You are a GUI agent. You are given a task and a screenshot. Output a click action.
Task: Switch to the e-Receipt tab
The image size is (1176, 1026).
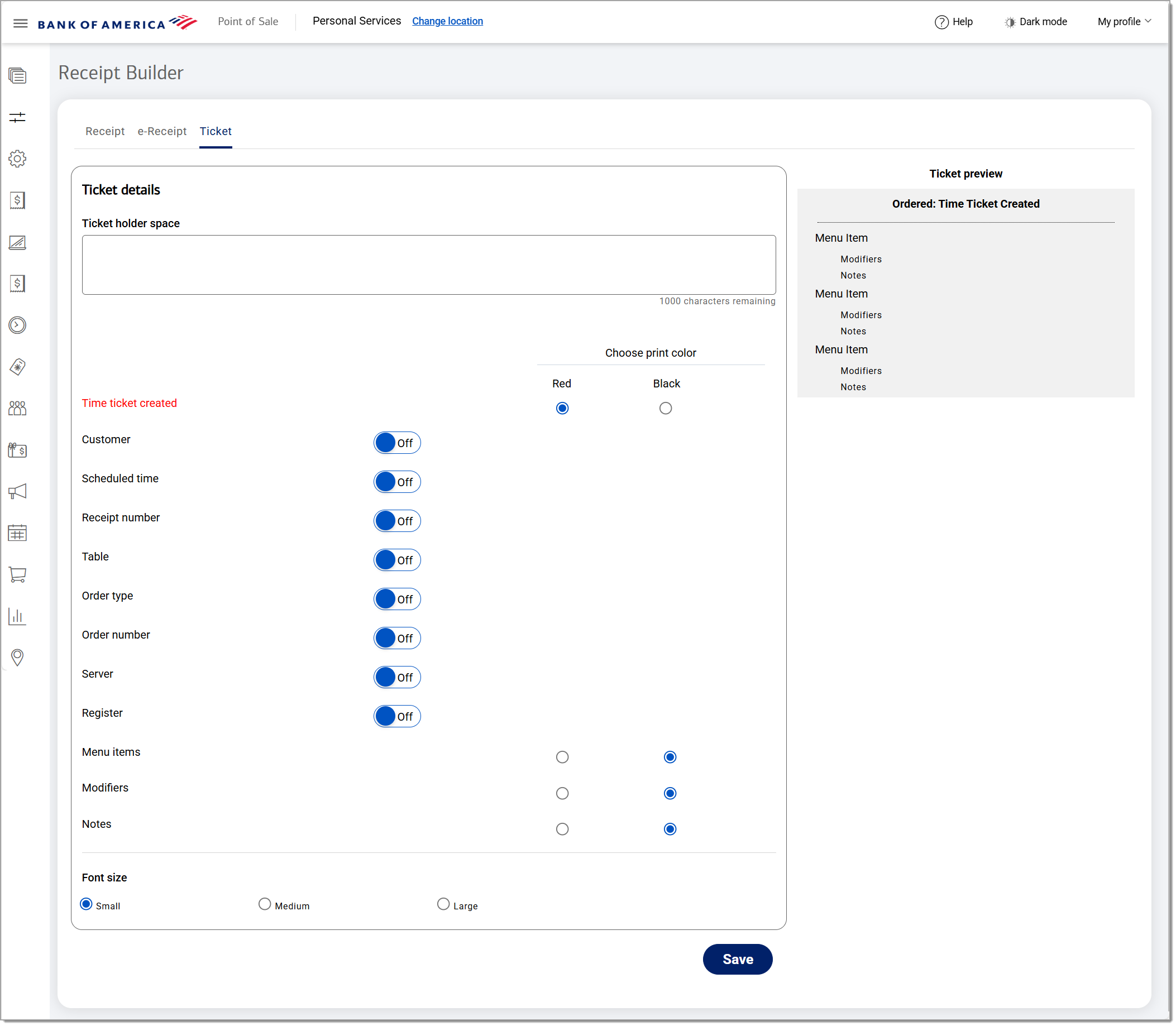[162, 132]
